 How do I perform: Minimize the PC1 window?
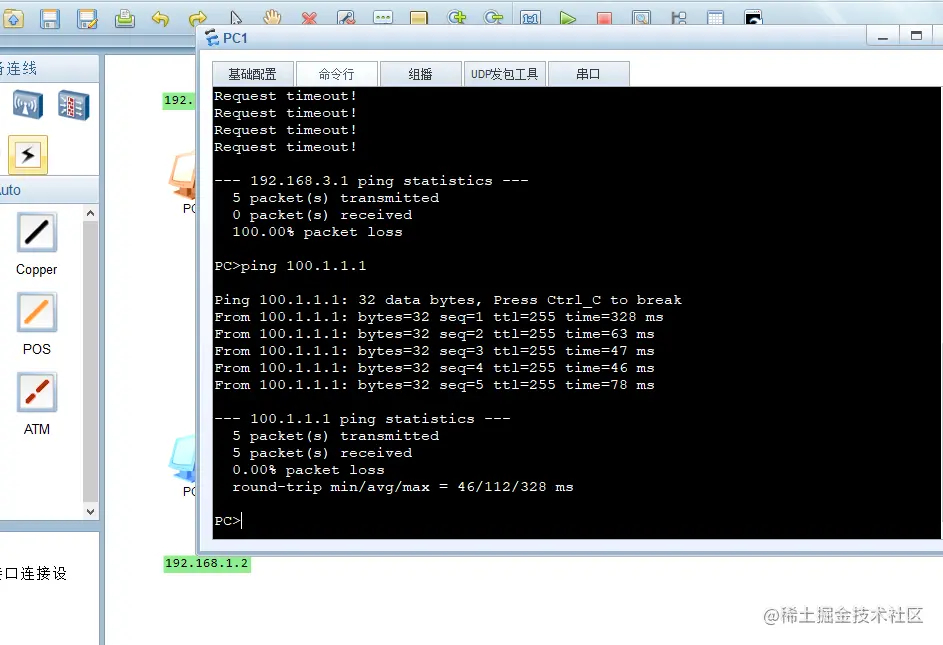883,36
